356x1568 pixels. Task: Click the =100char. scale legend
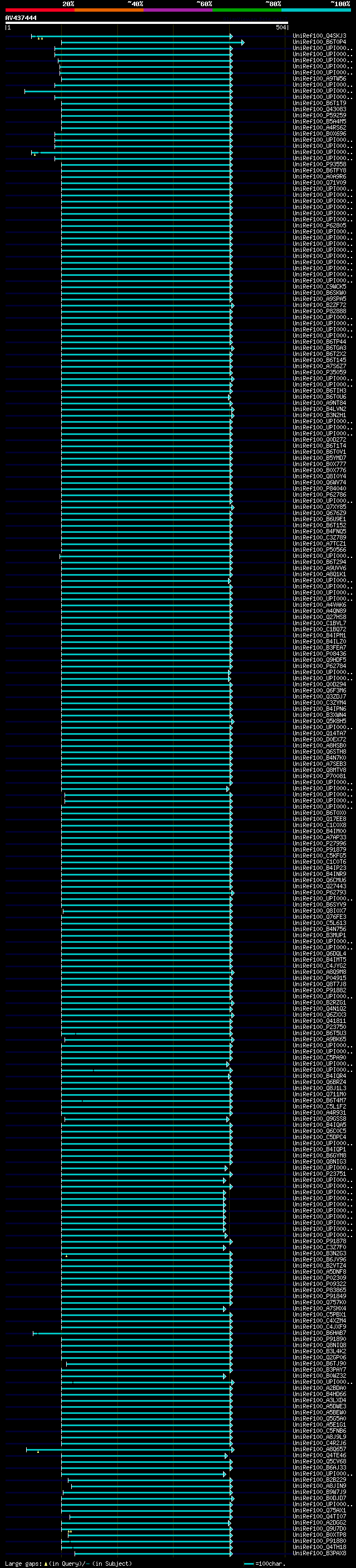(x=265, y=1564)
